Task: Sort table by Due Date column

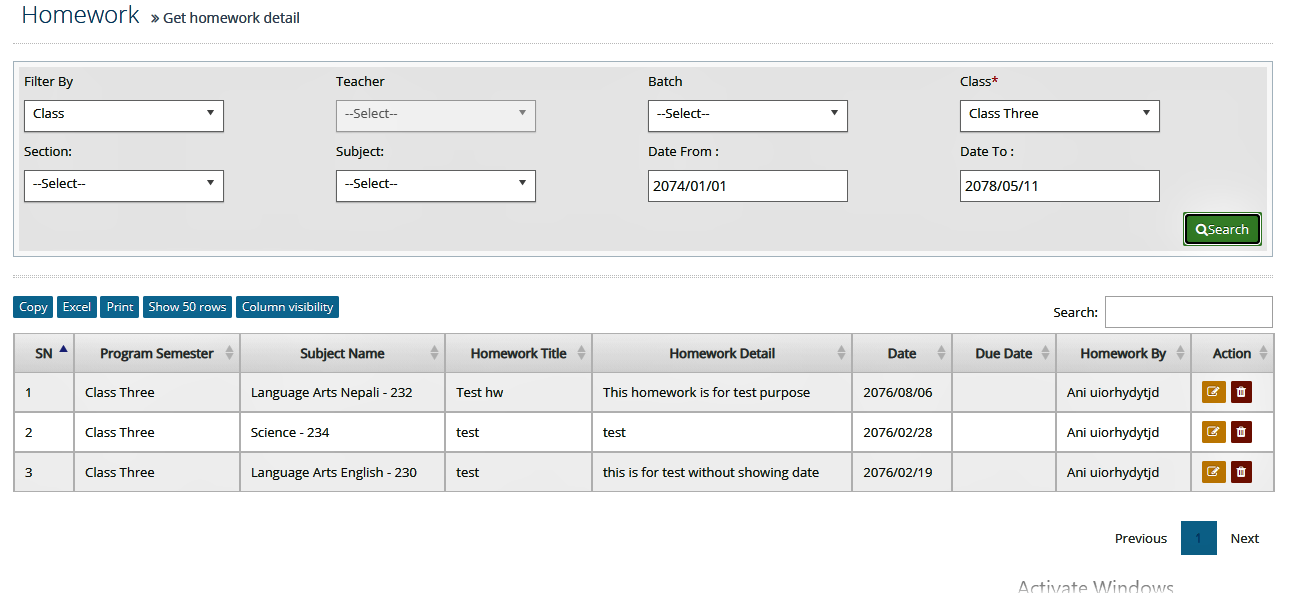Action: coord(1003,353)
